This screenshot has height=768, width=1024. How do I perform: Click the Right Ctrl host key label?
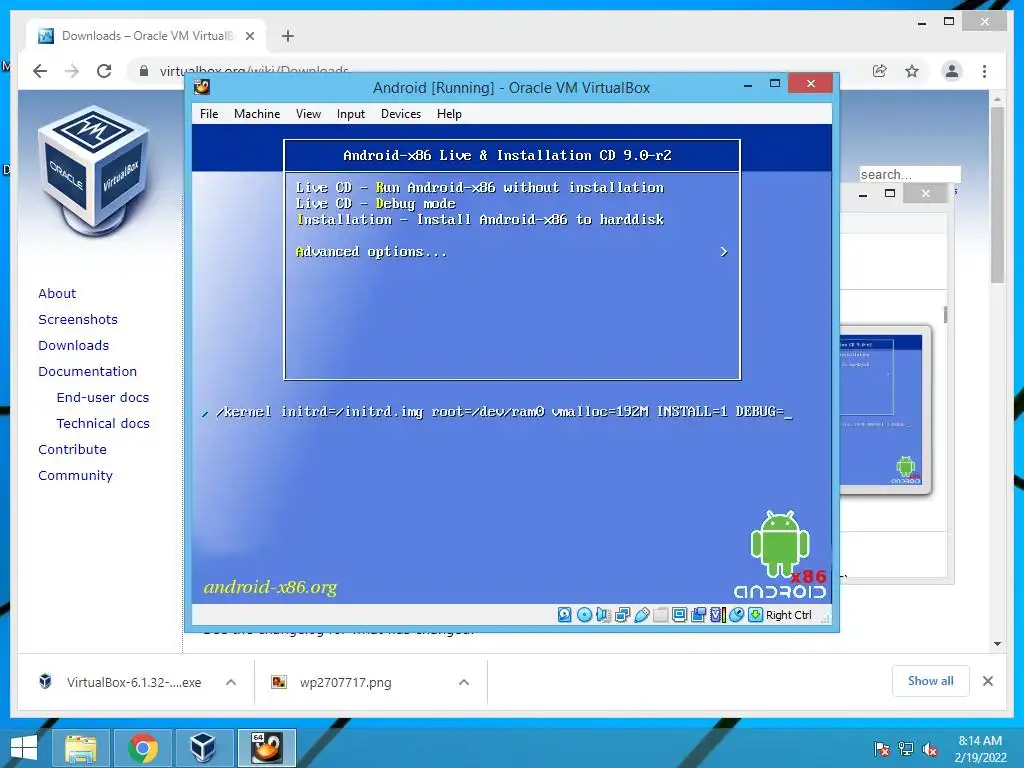tap(788, 615)
